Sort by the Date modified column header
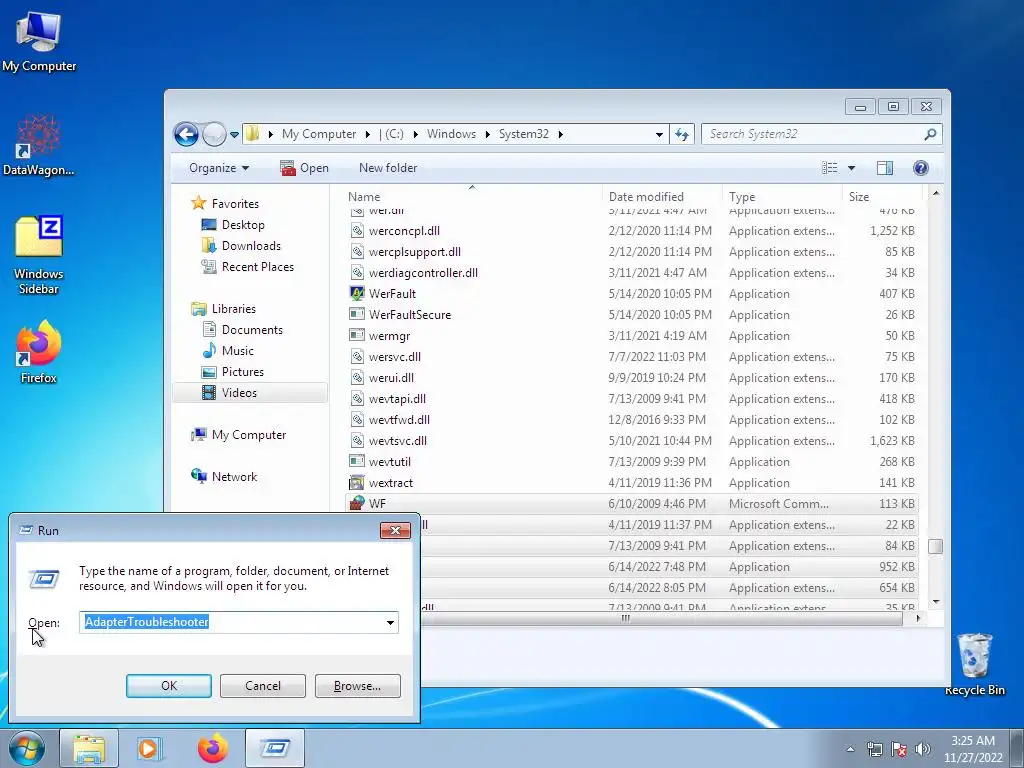The width and height of the screenshot is (1024, 768). click(662, 197)
